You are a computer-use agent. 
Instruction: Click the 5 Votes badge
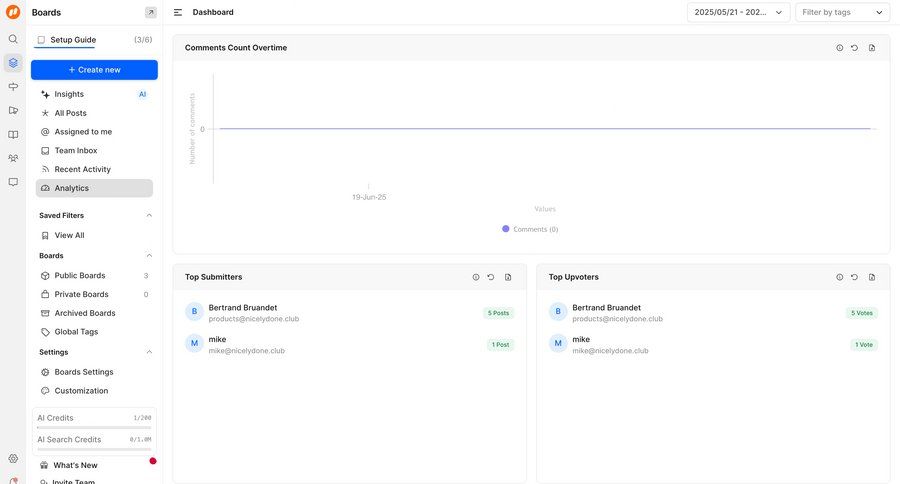pos(862,313)
